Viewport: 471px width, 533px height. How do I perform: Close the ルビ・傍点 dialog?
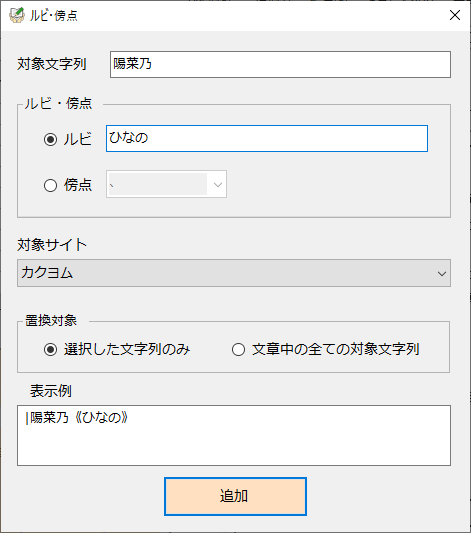pyautogui.click(x=455, y=15)
